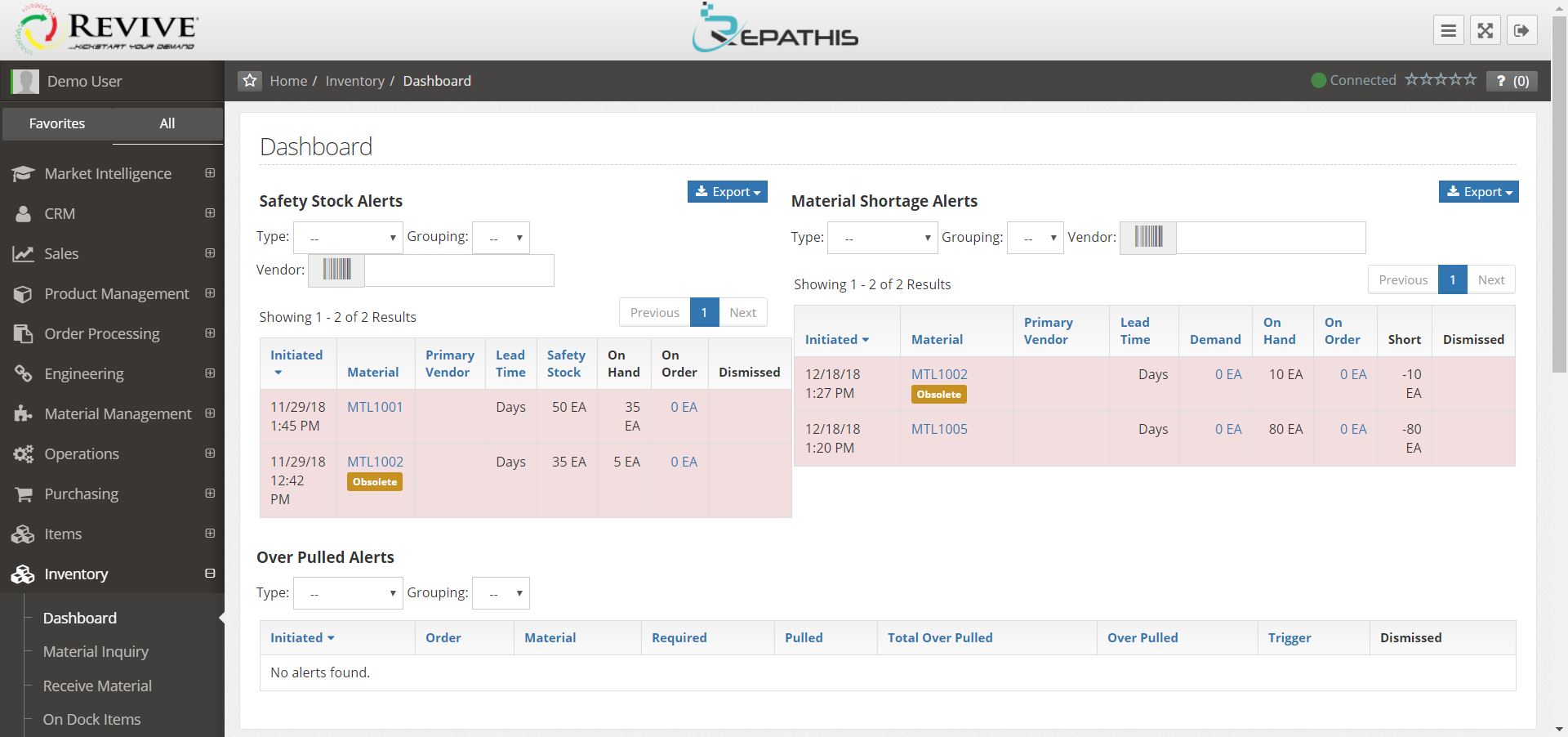The height and width of the screenshot is (737, 1568).
Task: Collapse the Inventory menu minus toggle
Action: point(210,574)
